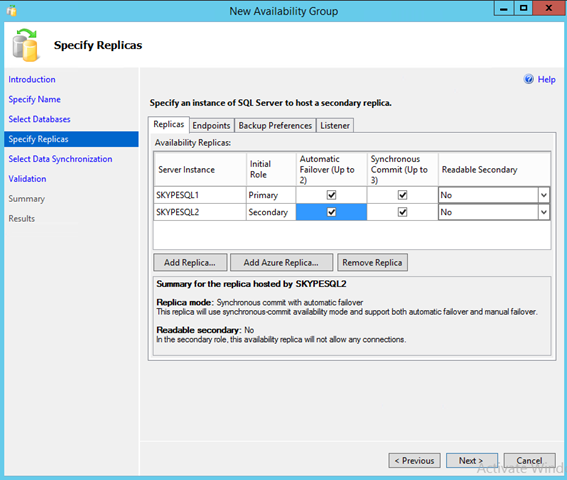The height and width of the screenshot is (480, 567).
Task: Open Readable Secondary dropdown arrow for SKYPESQL2
Action: 543,212
